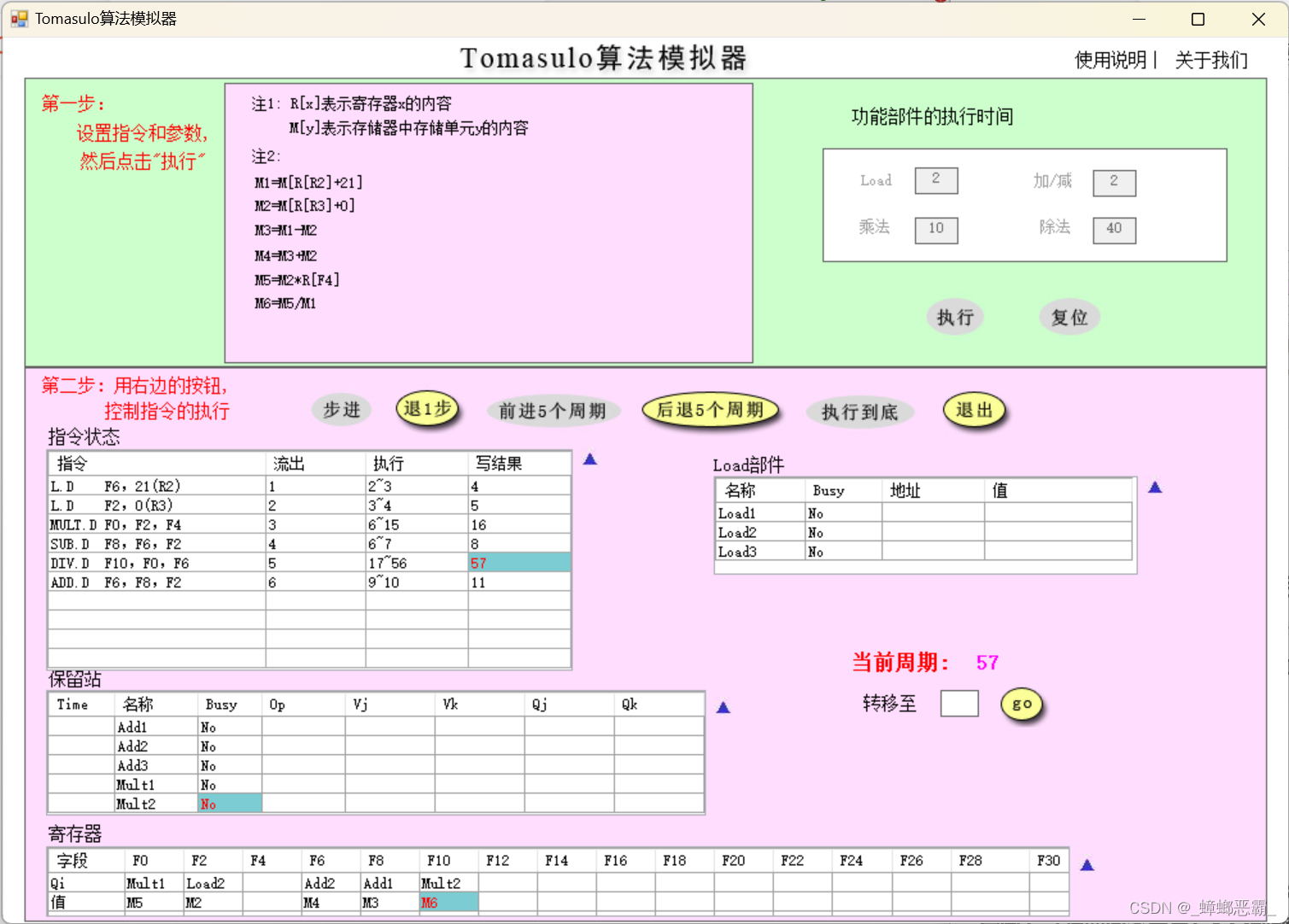Image resolution: width=1289 pixels, height=924 pixels.
Task: Click the 执行 button
Action: click(955, 317)
